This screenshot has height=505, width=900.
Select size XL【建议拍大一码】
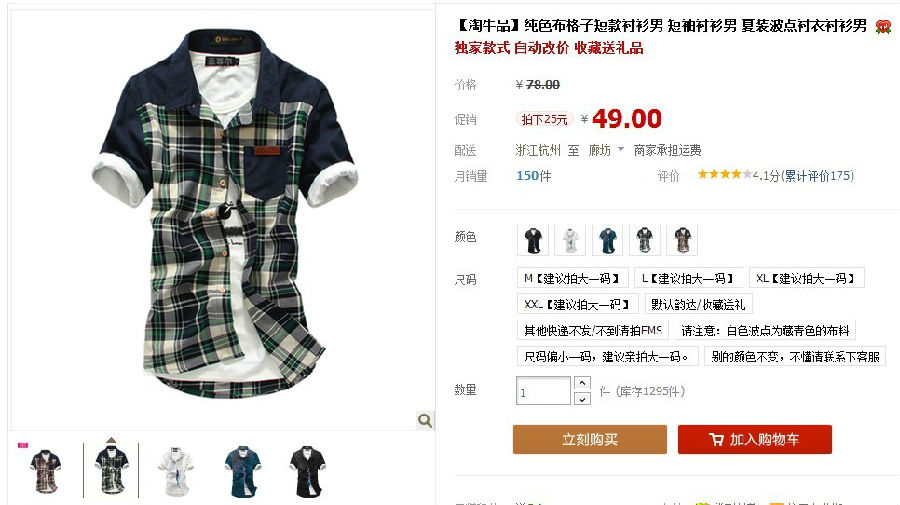point(806,278)
